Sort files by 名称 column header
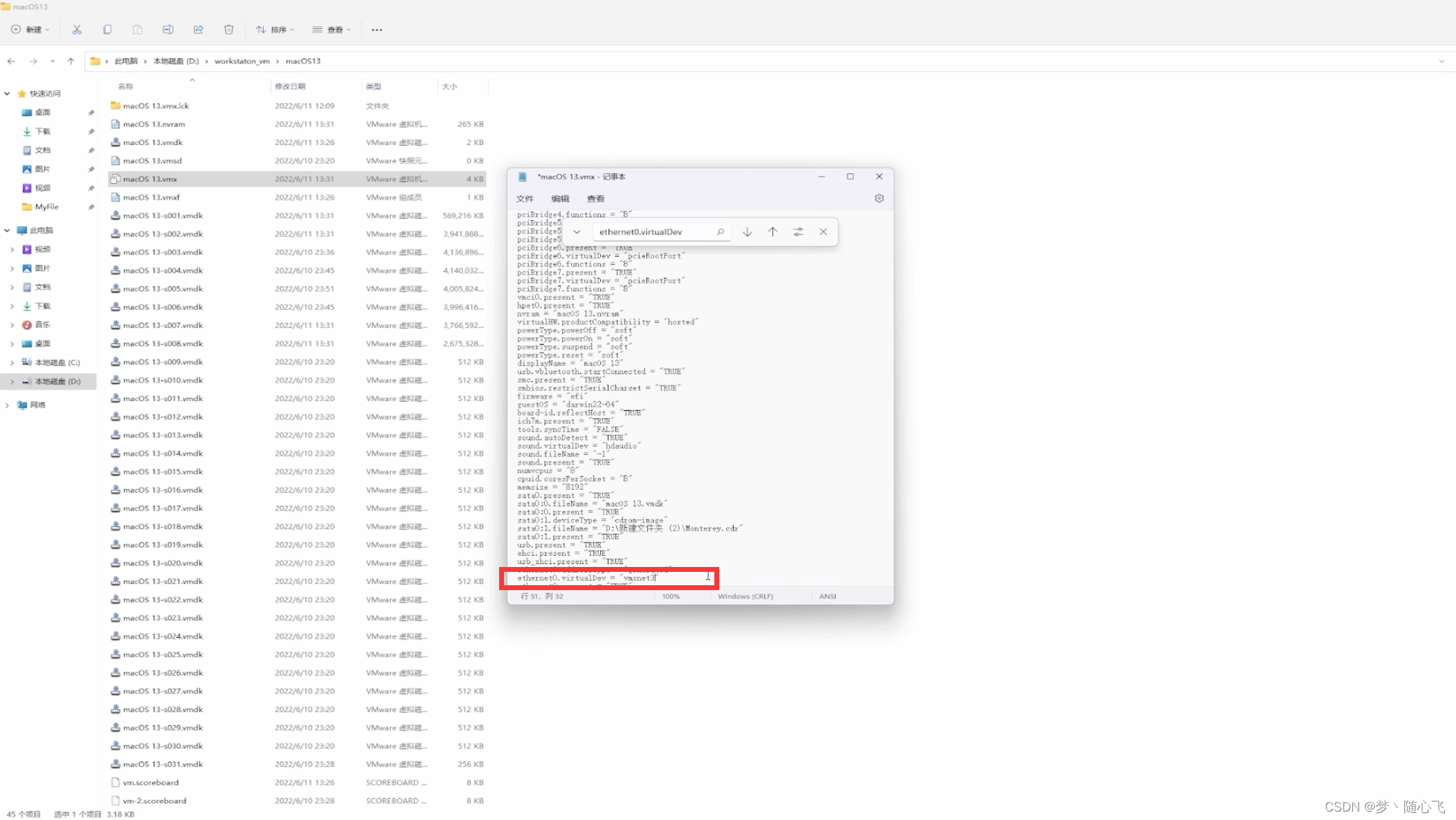 125,86
